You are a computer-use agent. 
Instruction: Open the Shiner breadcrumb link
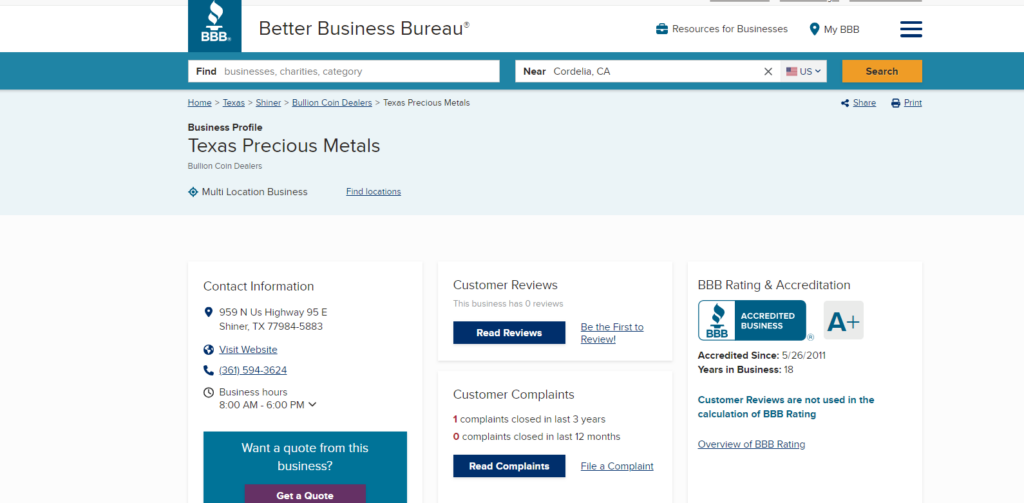tap(268, 103)
